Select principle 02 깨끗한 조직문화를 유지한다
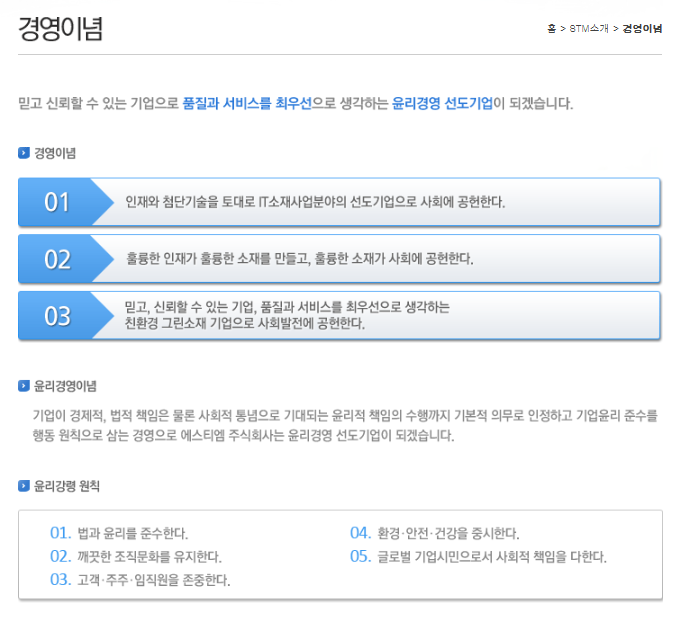Screen dimensions: 683x618 [135, 556]
